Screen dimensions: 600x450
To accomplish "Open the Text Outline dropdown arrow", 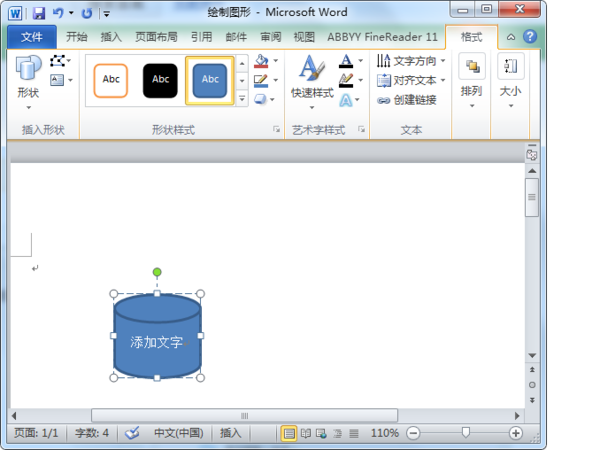I will coord(360,80).
